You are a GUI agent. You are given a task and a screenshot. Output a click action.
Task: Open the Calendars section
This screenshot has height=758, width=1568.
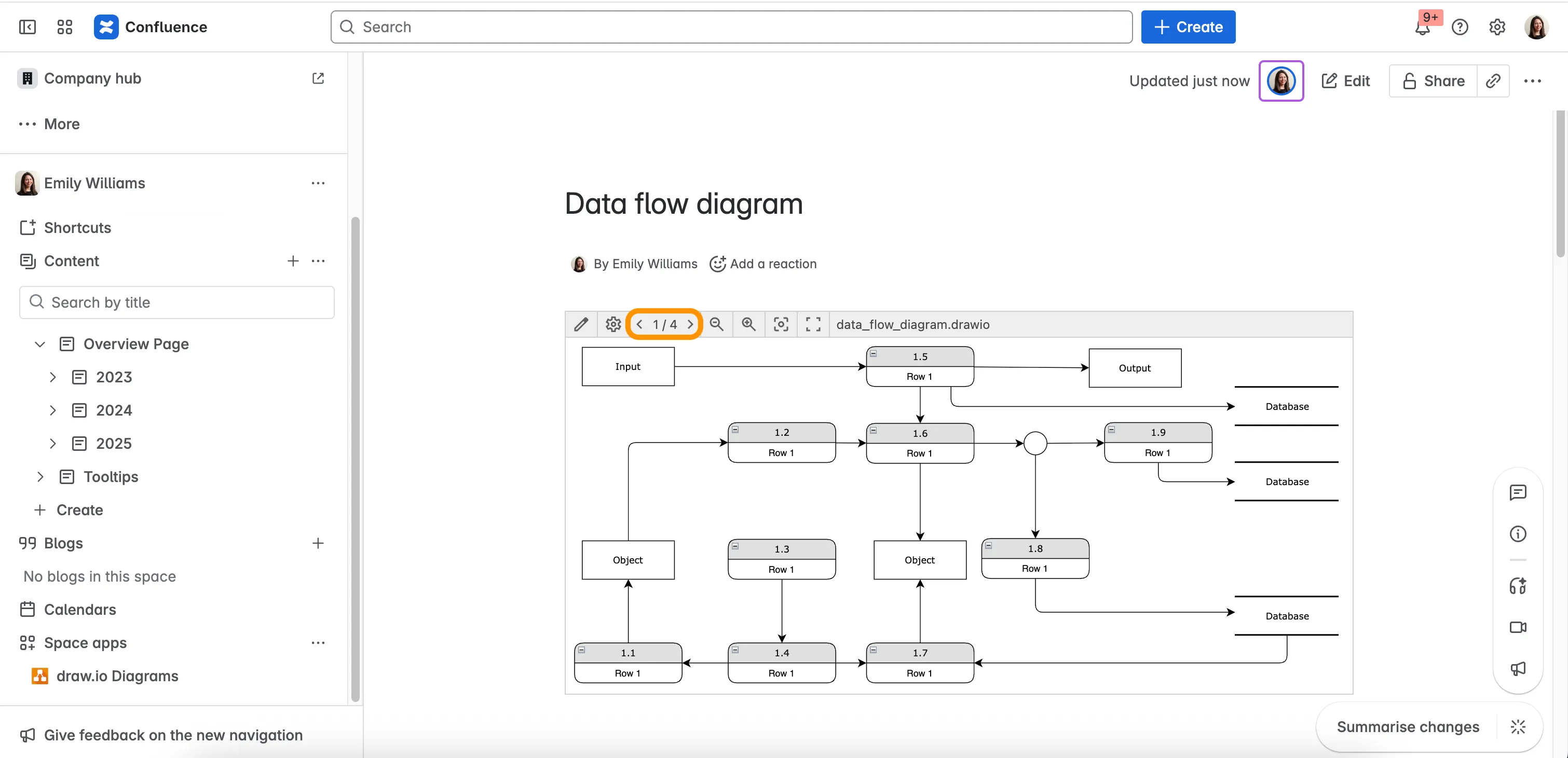[80, 609]
